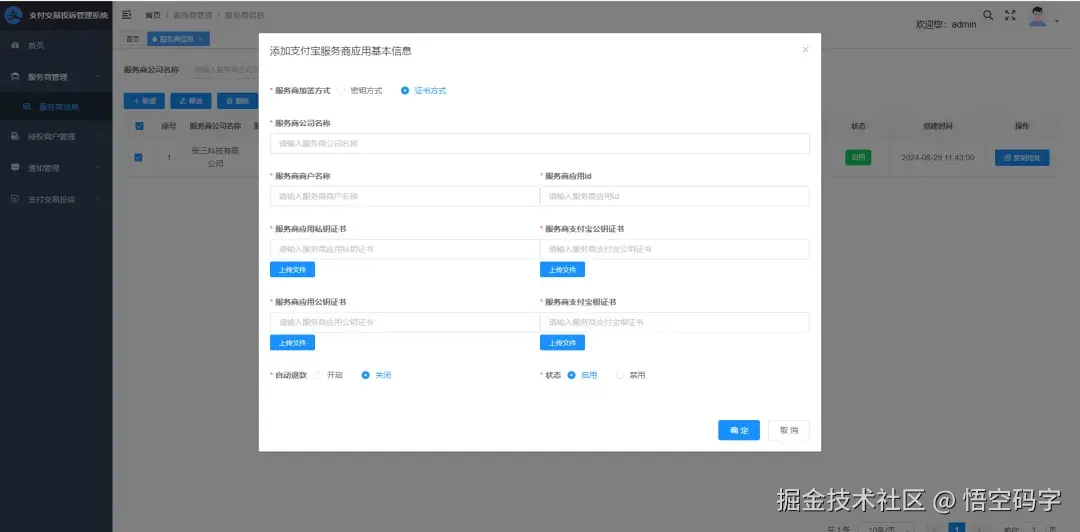The width and height of the screenshot is (1080, 532).
Task: Upload file for 服务商支付宝根证书
Action: (x=562, y=342)
